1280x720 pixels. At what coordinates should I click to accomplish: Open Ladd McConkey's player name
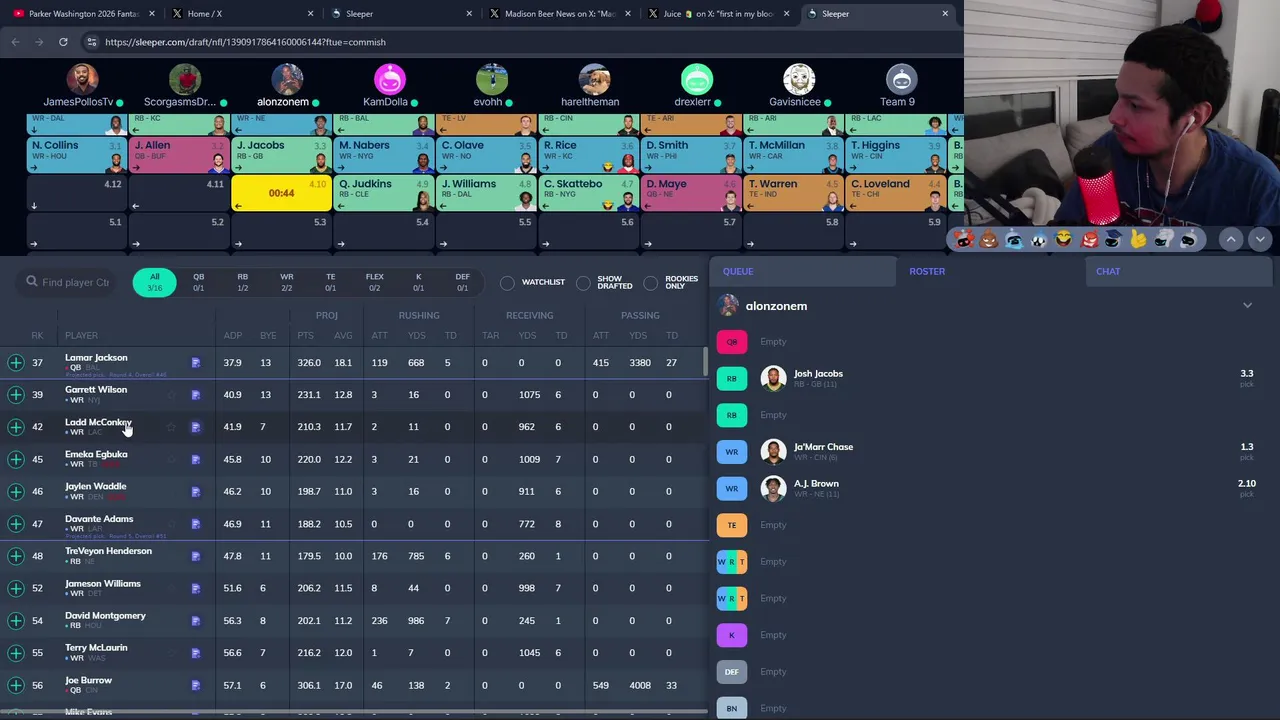pos(98,422)
